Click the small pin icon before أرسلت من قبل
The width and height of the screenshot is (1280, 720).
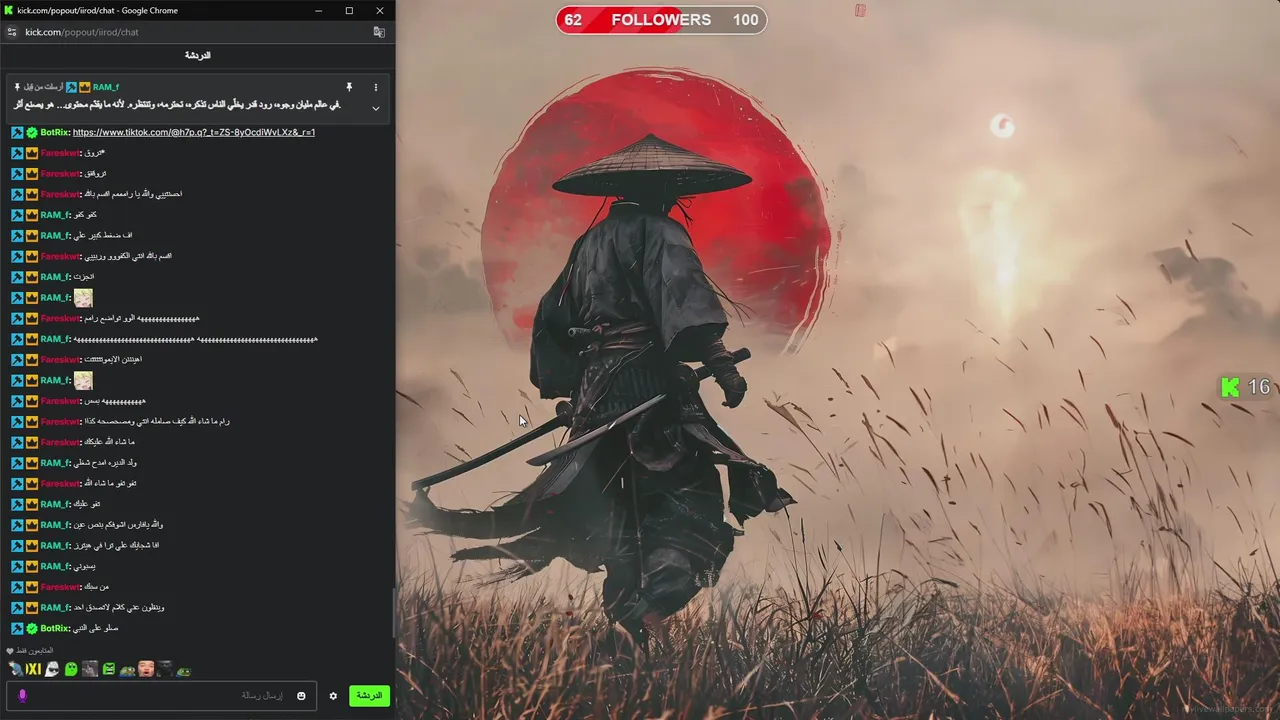(x=17, y=87)
